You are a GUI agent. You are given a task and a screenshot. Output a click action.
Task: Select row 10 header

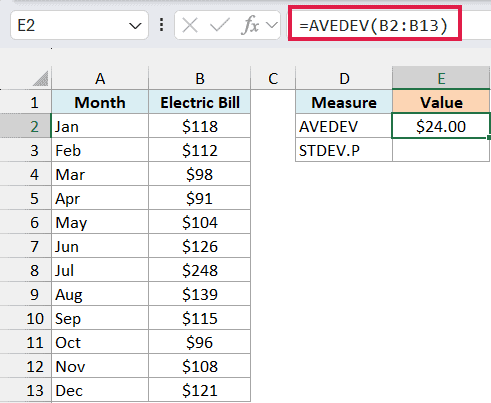click(26, 318)
